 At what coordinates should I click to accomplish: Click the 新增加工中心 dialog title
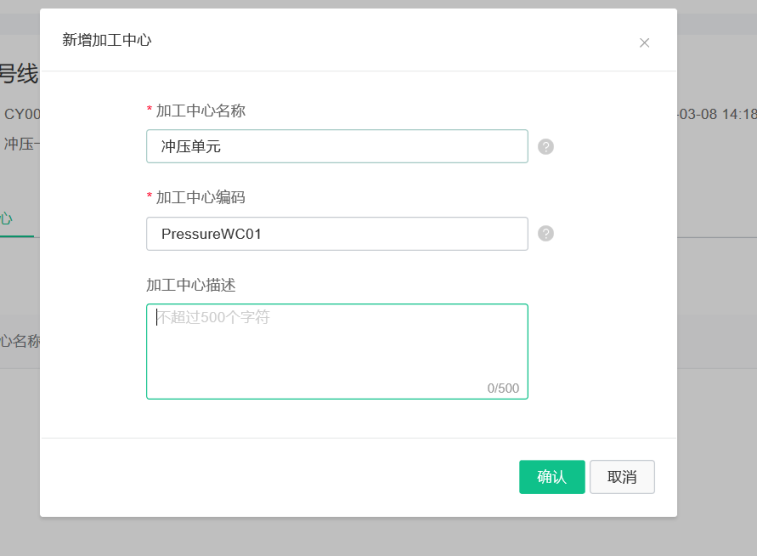107,40
